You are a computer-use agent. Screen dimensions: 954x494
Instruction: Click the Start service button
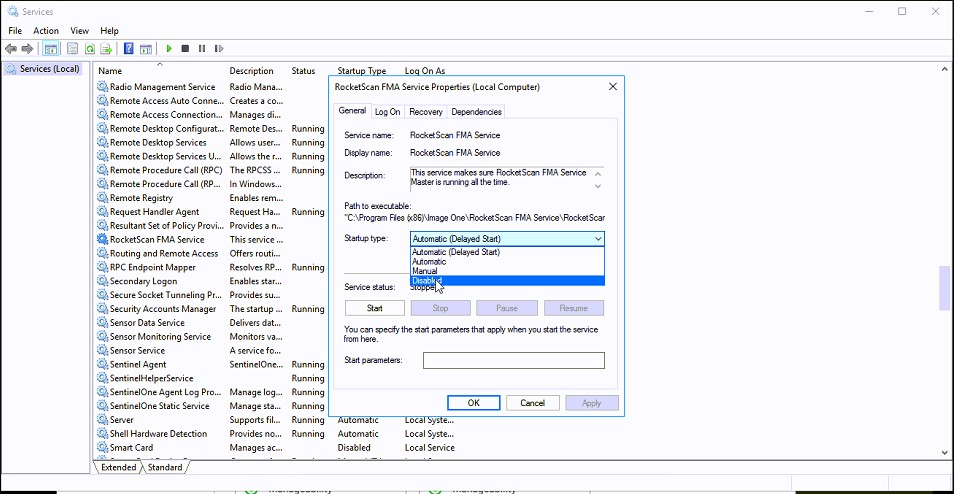click(x=375, y=308)
